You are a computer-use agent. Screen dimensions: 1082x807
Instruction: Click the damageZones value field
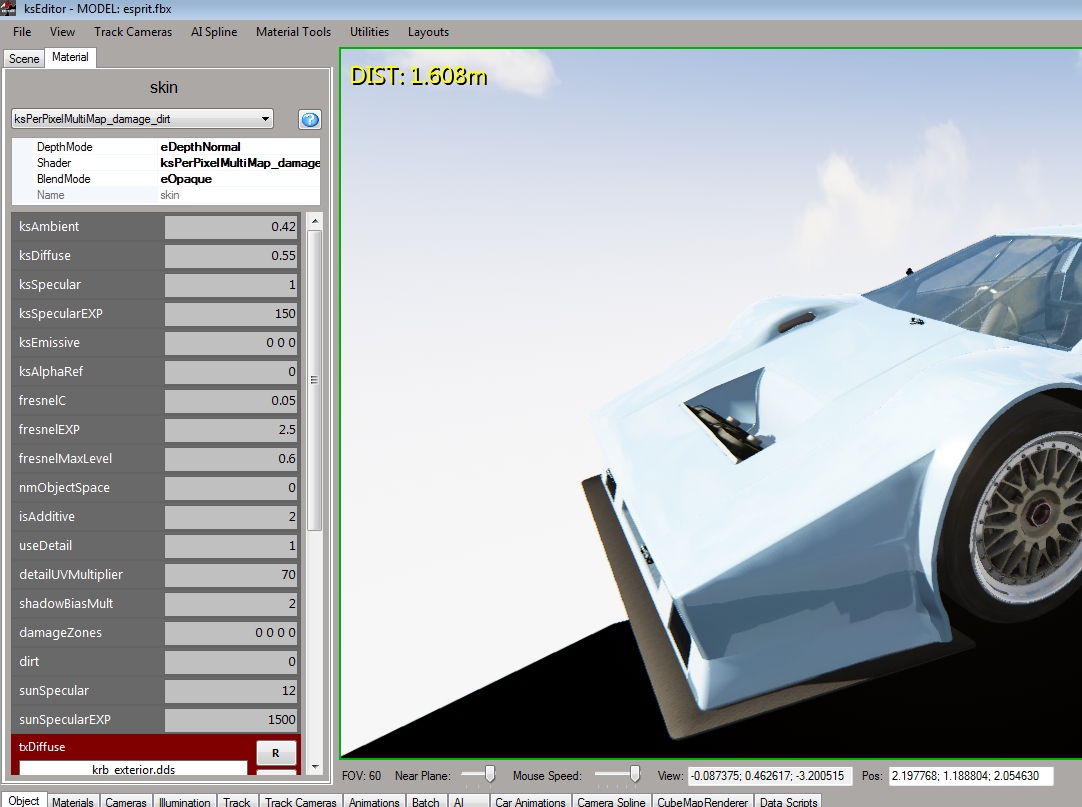click(x=231, y=632)
